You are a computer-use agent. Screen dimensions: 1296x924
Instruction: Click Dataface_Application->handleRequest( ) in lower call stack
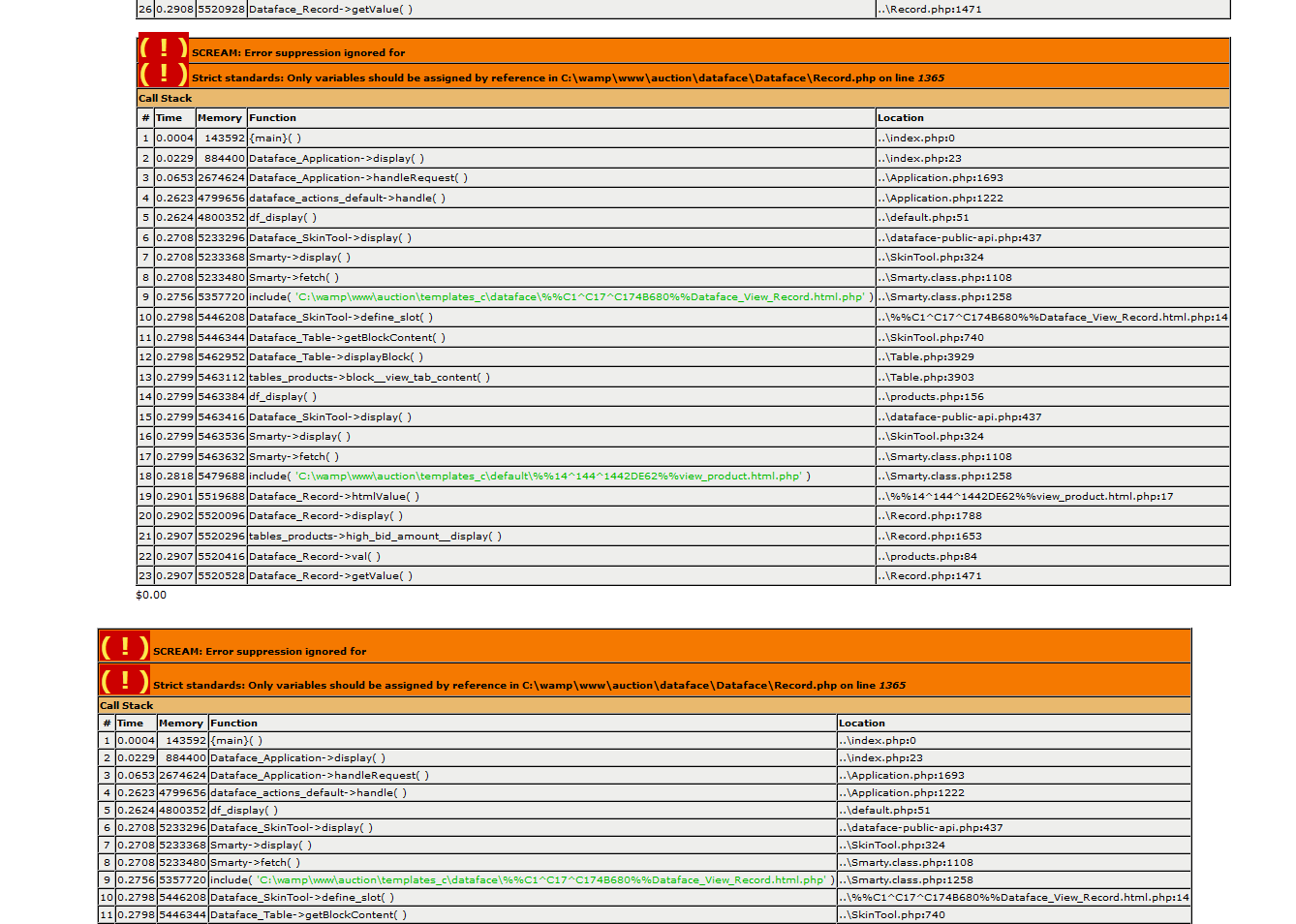320,776
